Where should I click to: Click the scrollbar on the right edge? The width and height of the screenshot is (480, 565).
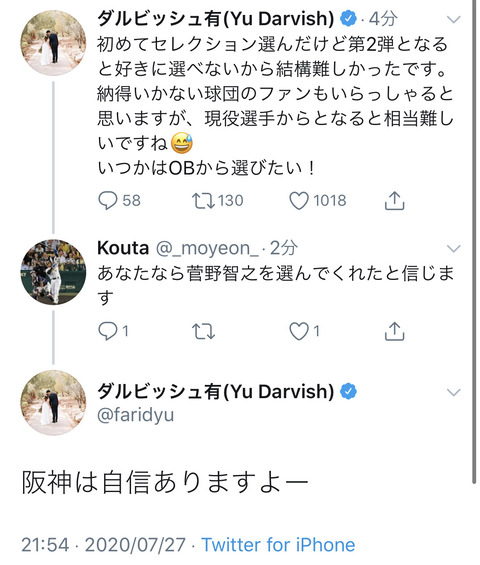click(x=474, y=241)
